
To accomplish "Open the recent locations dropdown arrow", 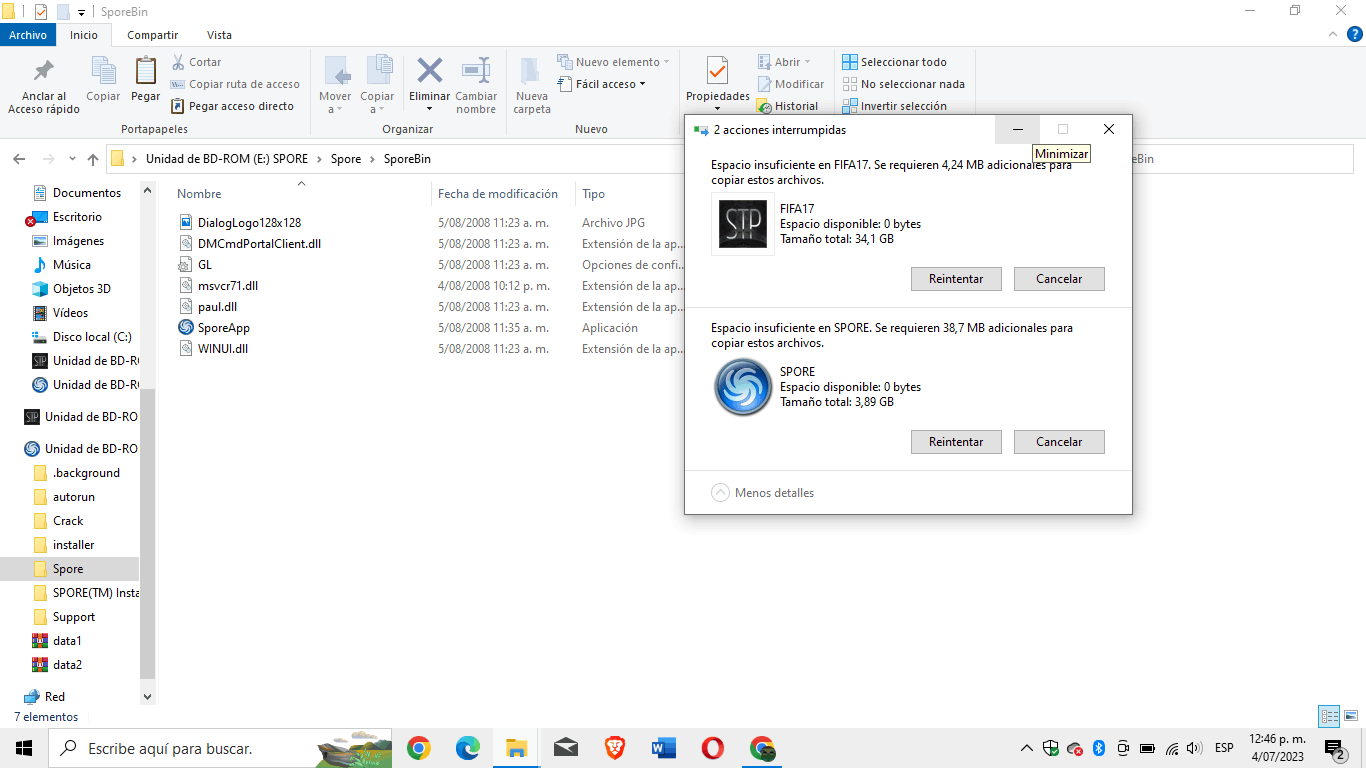I will pos(72,159).
